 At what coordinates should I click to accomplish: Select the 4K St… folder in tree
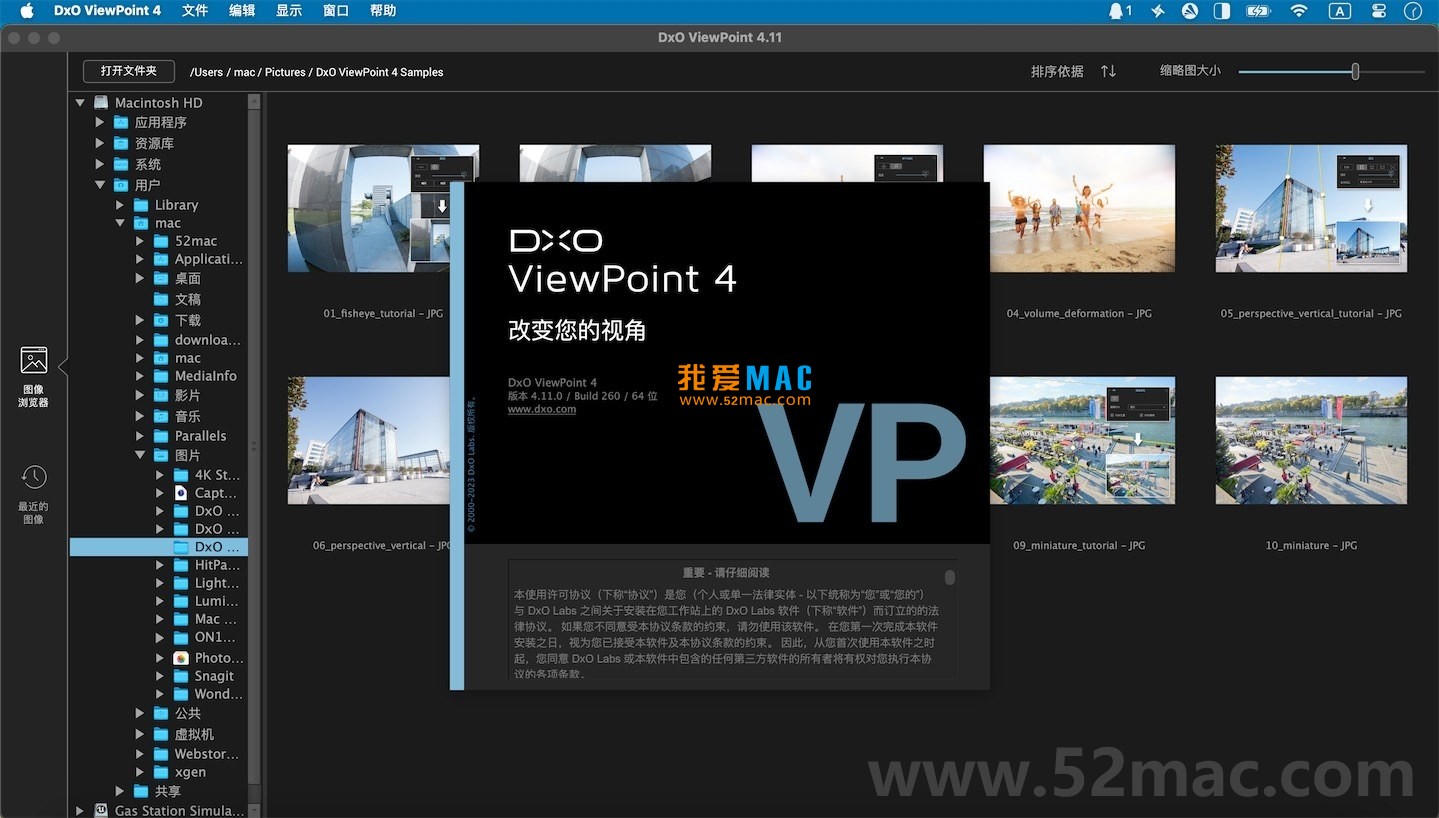217,475
